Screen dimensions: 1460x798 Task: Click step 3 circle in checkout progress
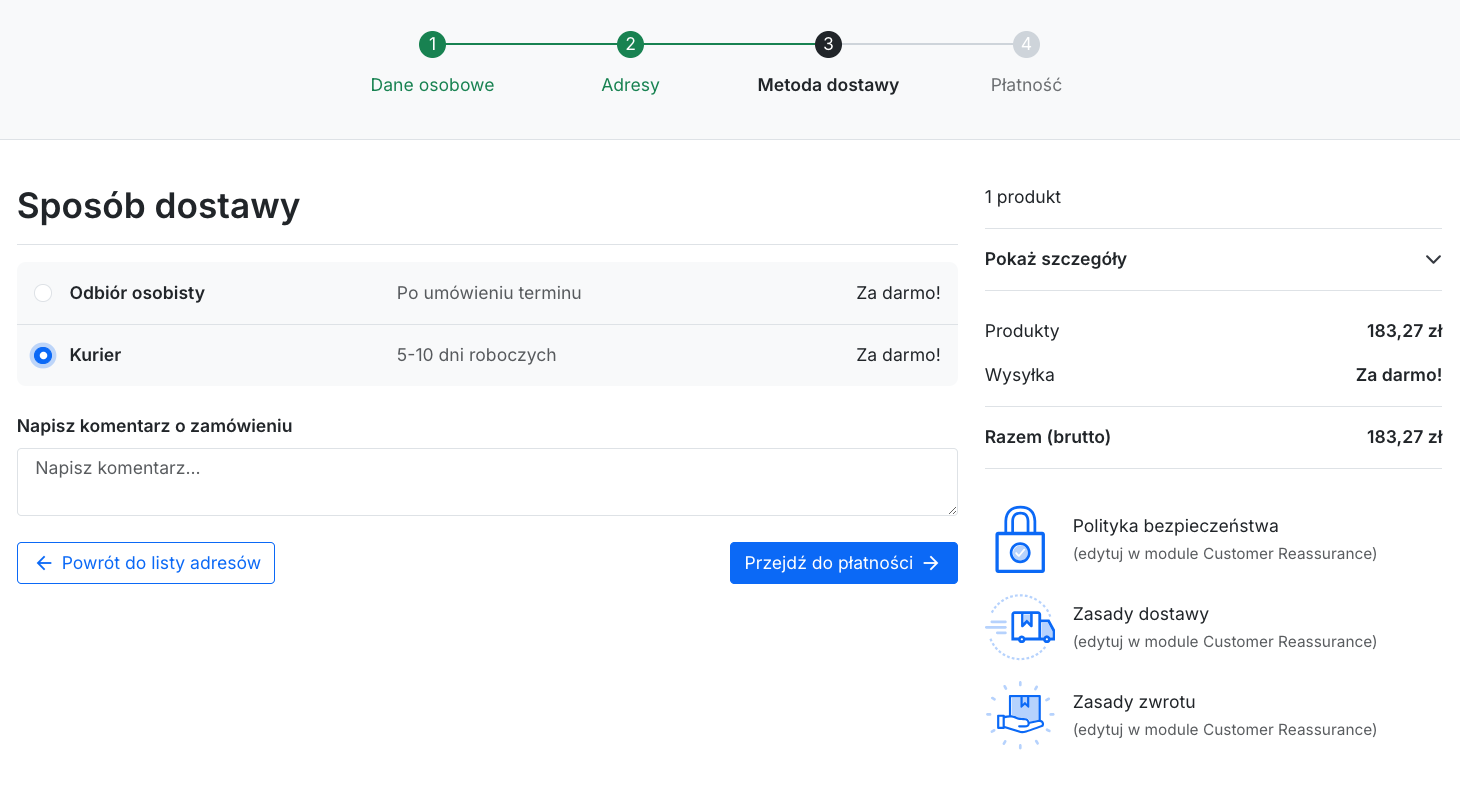coord(828,44)
